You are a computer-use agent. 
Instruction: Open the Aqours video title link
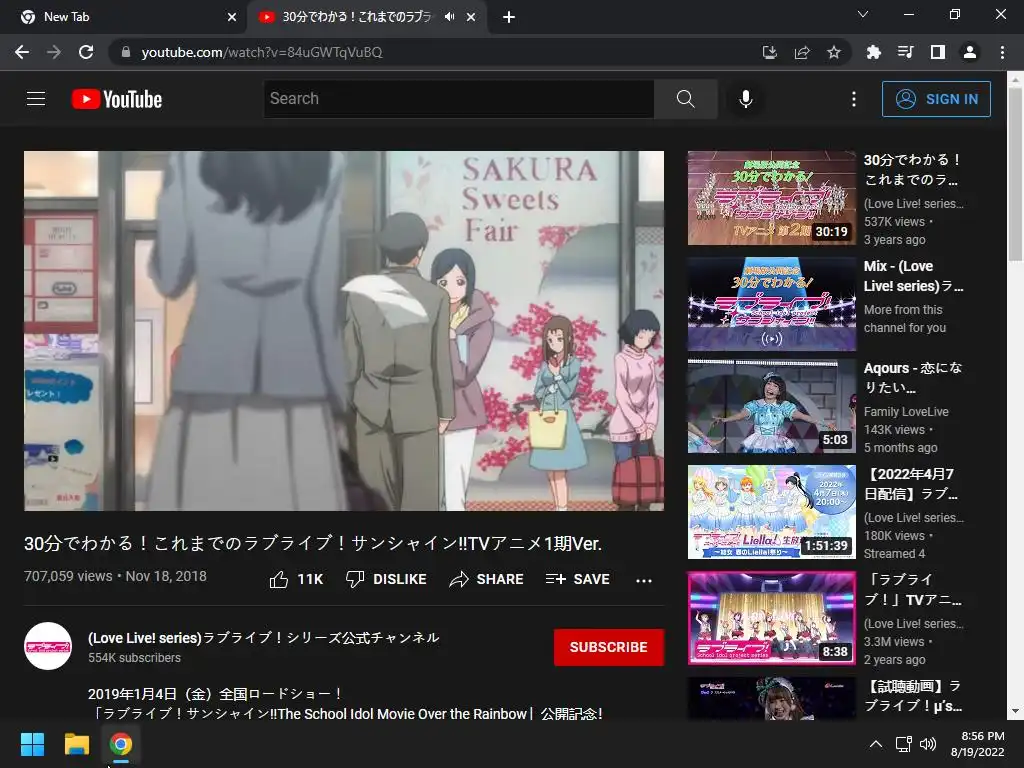tap(913, 377)
